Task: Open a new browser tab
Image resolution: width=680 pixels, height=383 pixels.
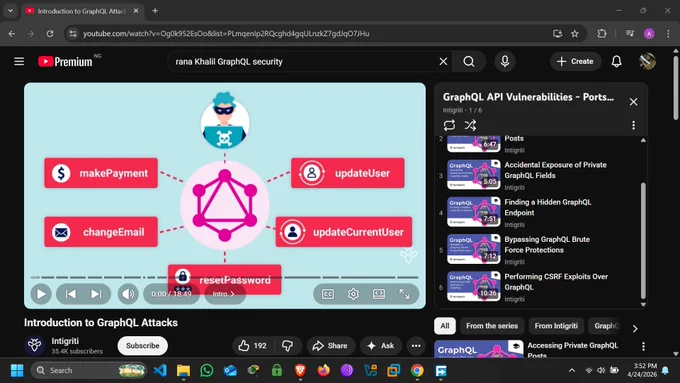Action: (x=155, y=11)
